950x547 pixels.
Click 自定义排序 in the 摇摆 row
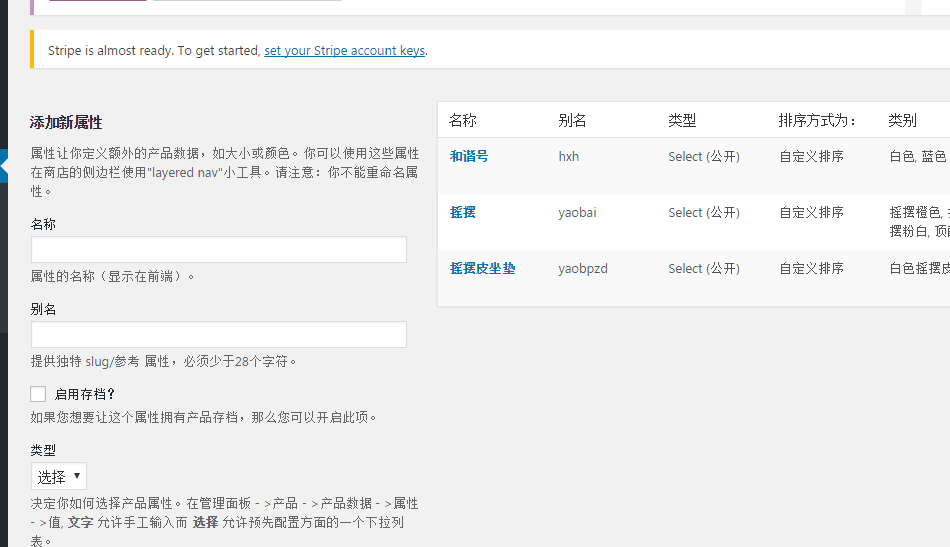tap(811, 212)
